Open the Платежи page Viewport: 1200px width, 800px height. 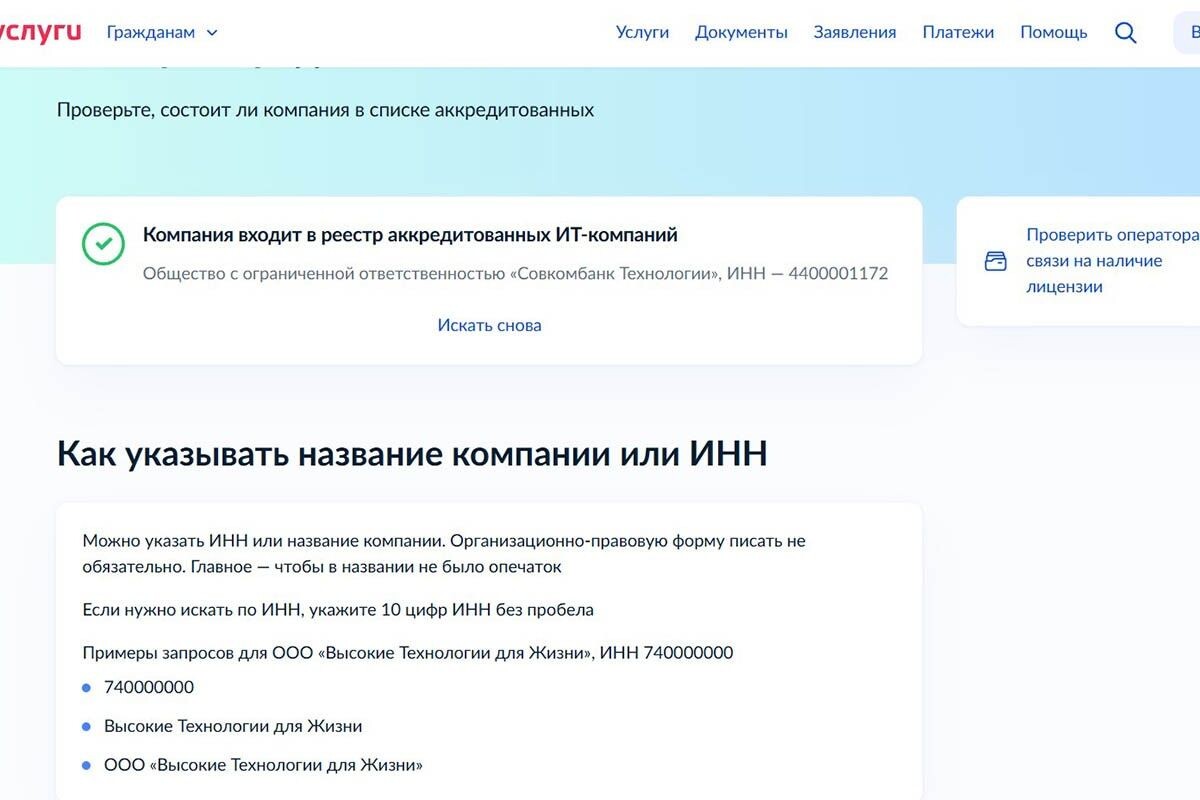(x=958, y=31)
